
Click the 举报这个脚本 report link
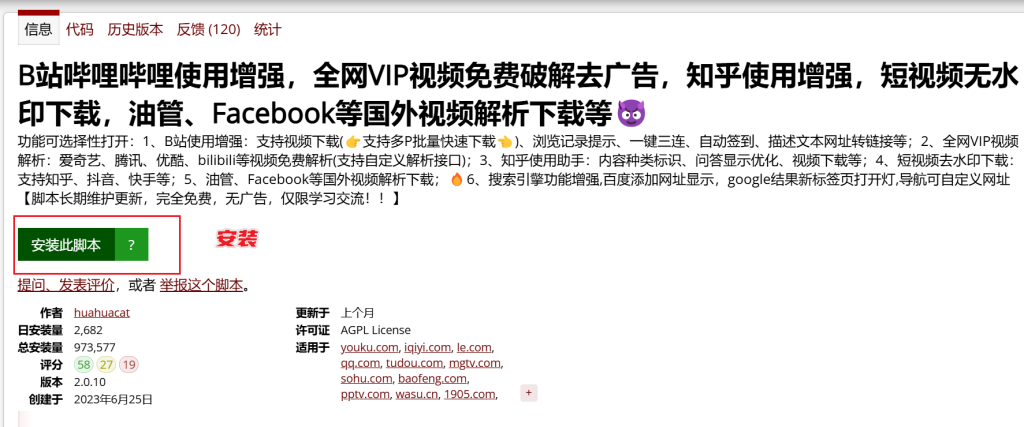[x=201, y=285]
